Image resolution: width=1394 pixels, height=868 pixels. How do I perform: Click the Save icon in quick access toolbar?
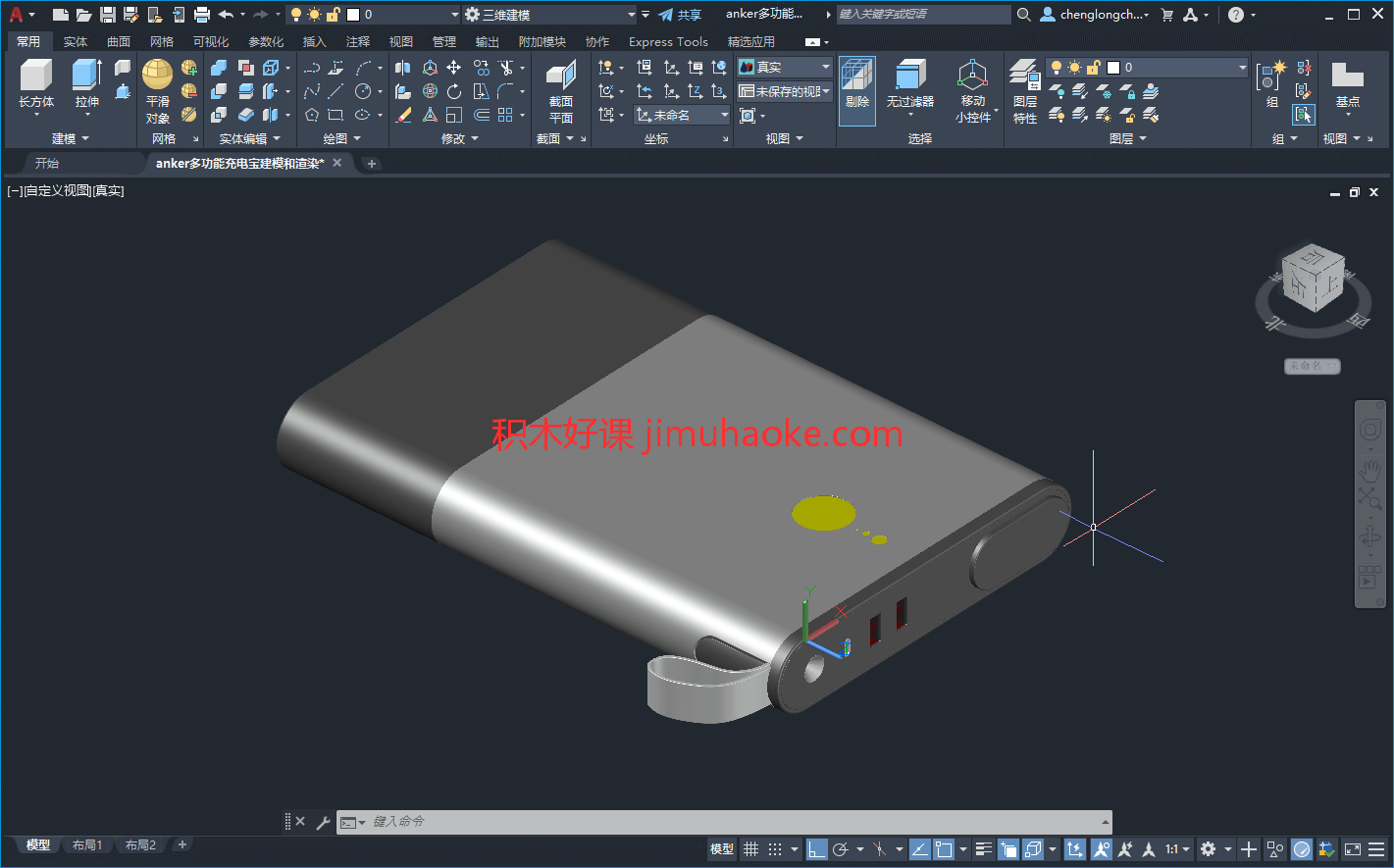tap(108, 14)
